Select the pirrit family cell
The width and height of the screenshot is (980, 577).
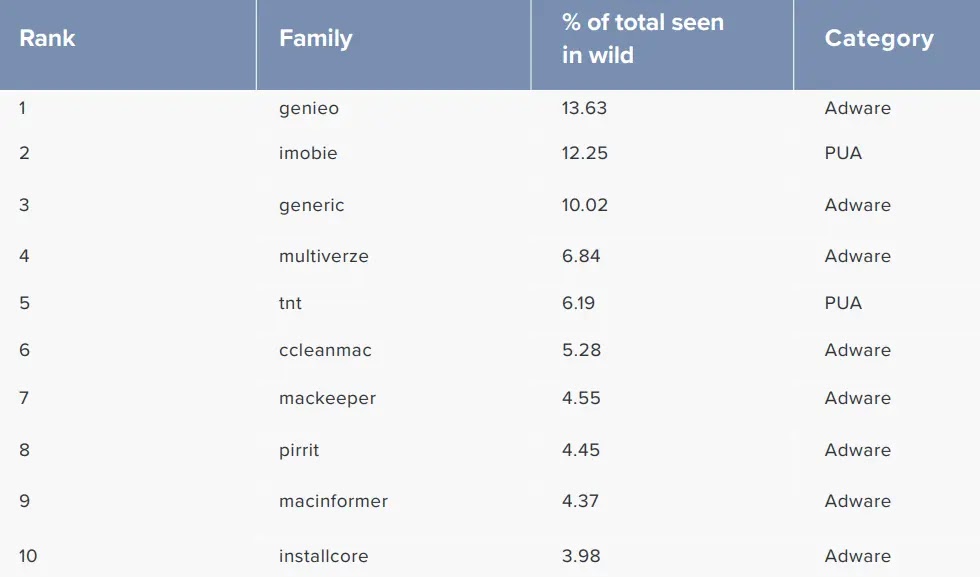tap(299, 450)
